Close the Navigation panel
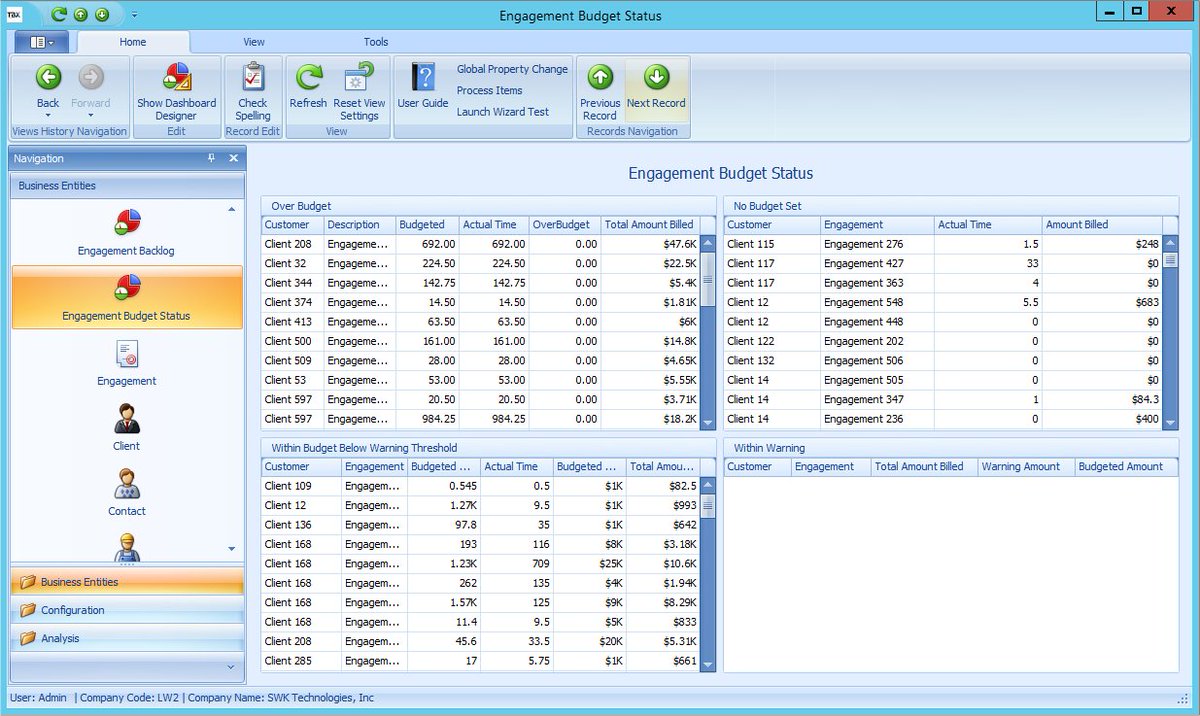The height and width of the screenshot is (716, 1200). click(233, 158)
